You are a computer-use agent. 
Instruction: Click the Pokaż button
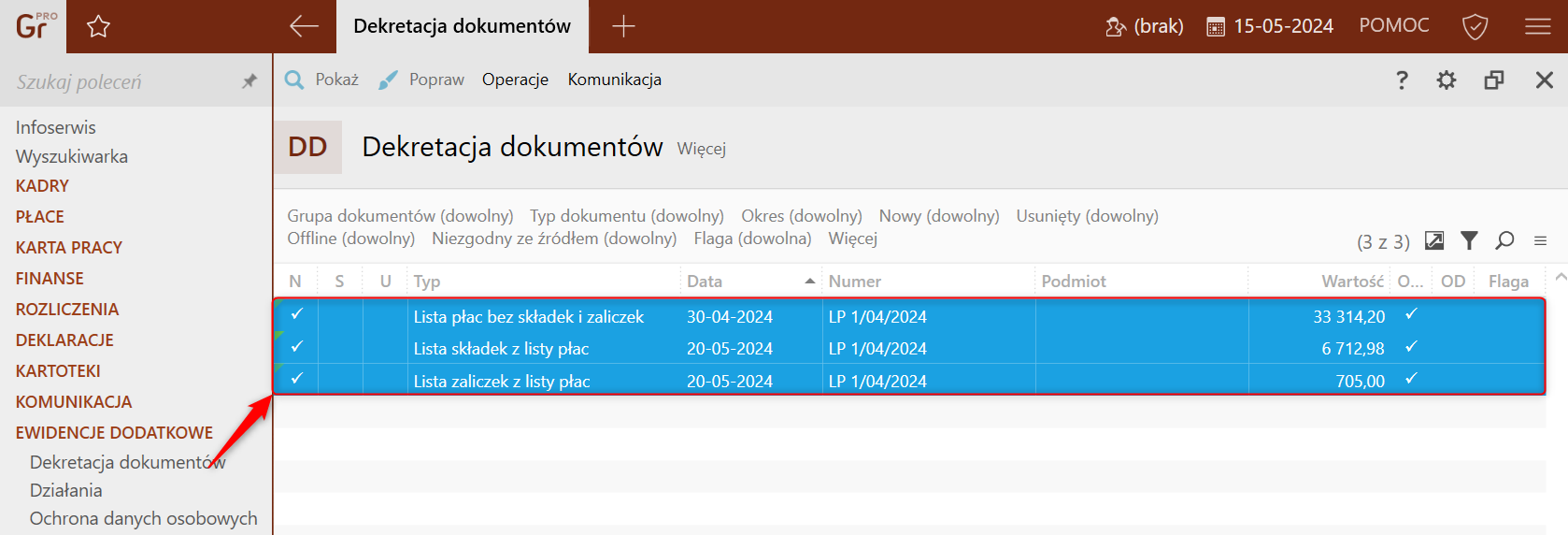(322, 80)
